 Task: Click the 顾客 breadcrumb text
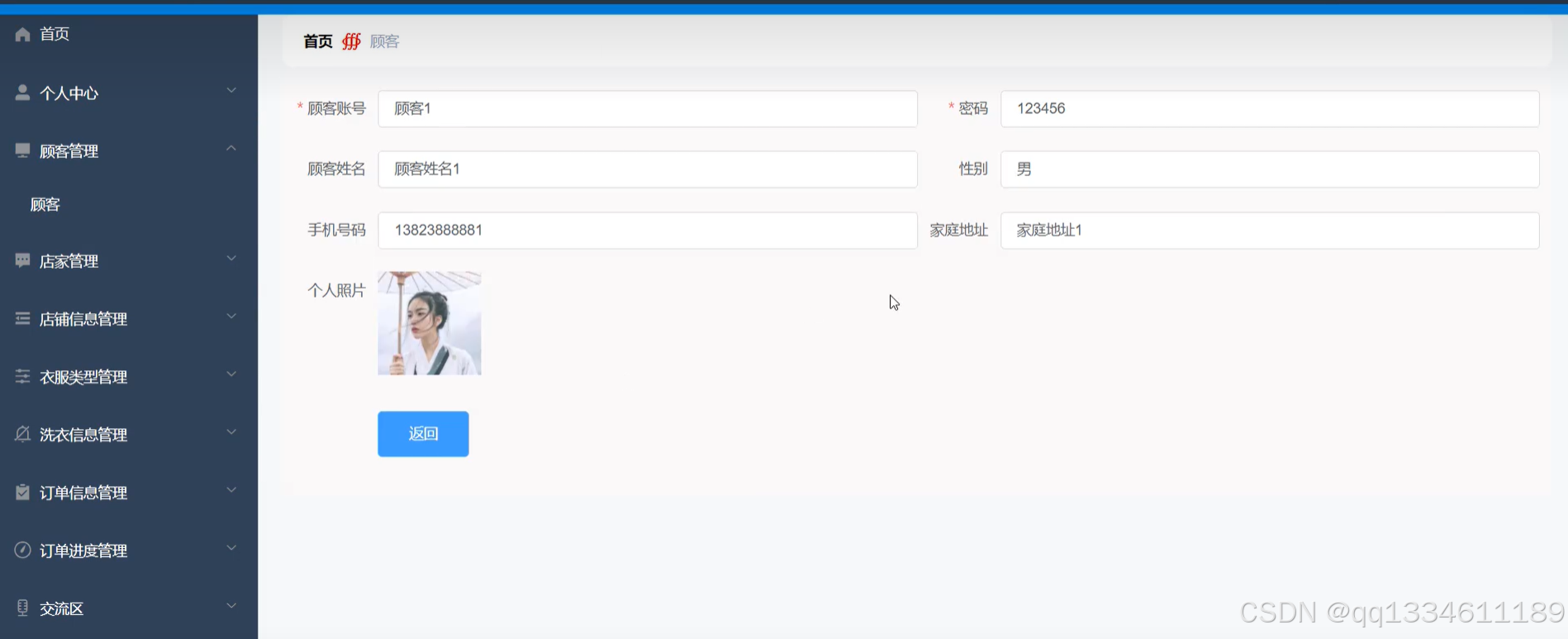coord(384,41)
